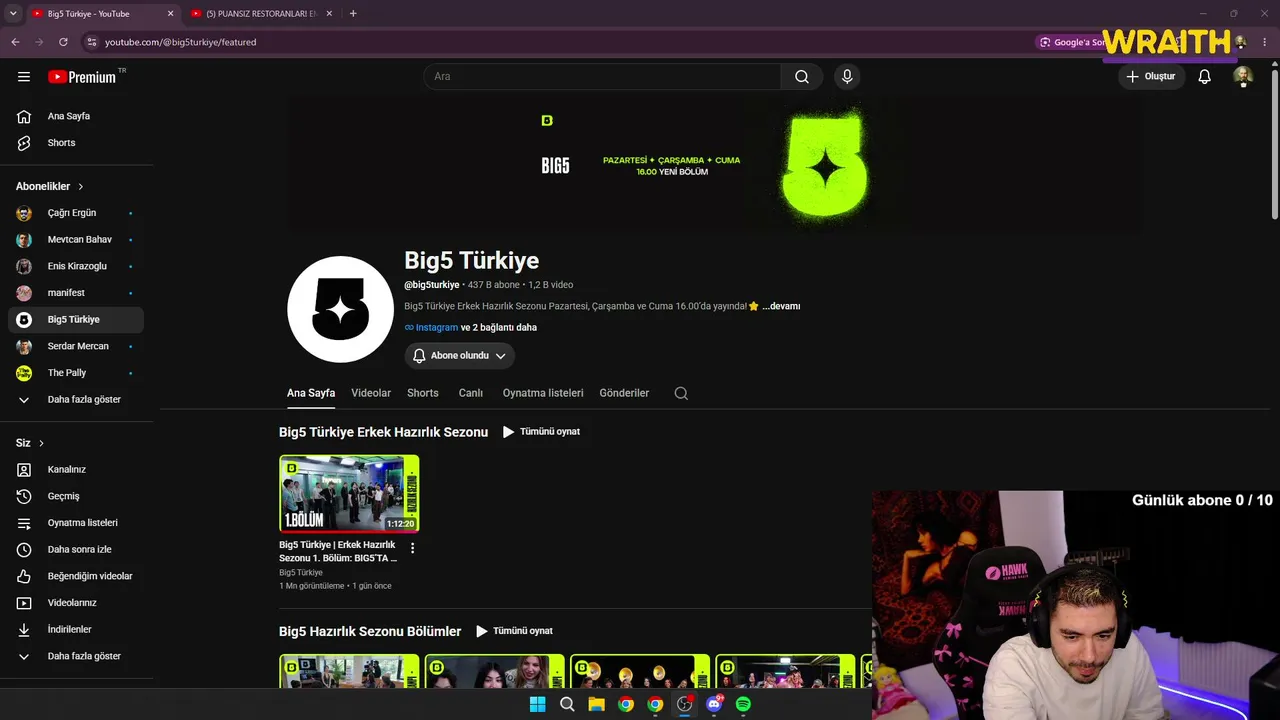
Task: Open more options for 1. Bölüm video
Action: (x=412, y=548)
